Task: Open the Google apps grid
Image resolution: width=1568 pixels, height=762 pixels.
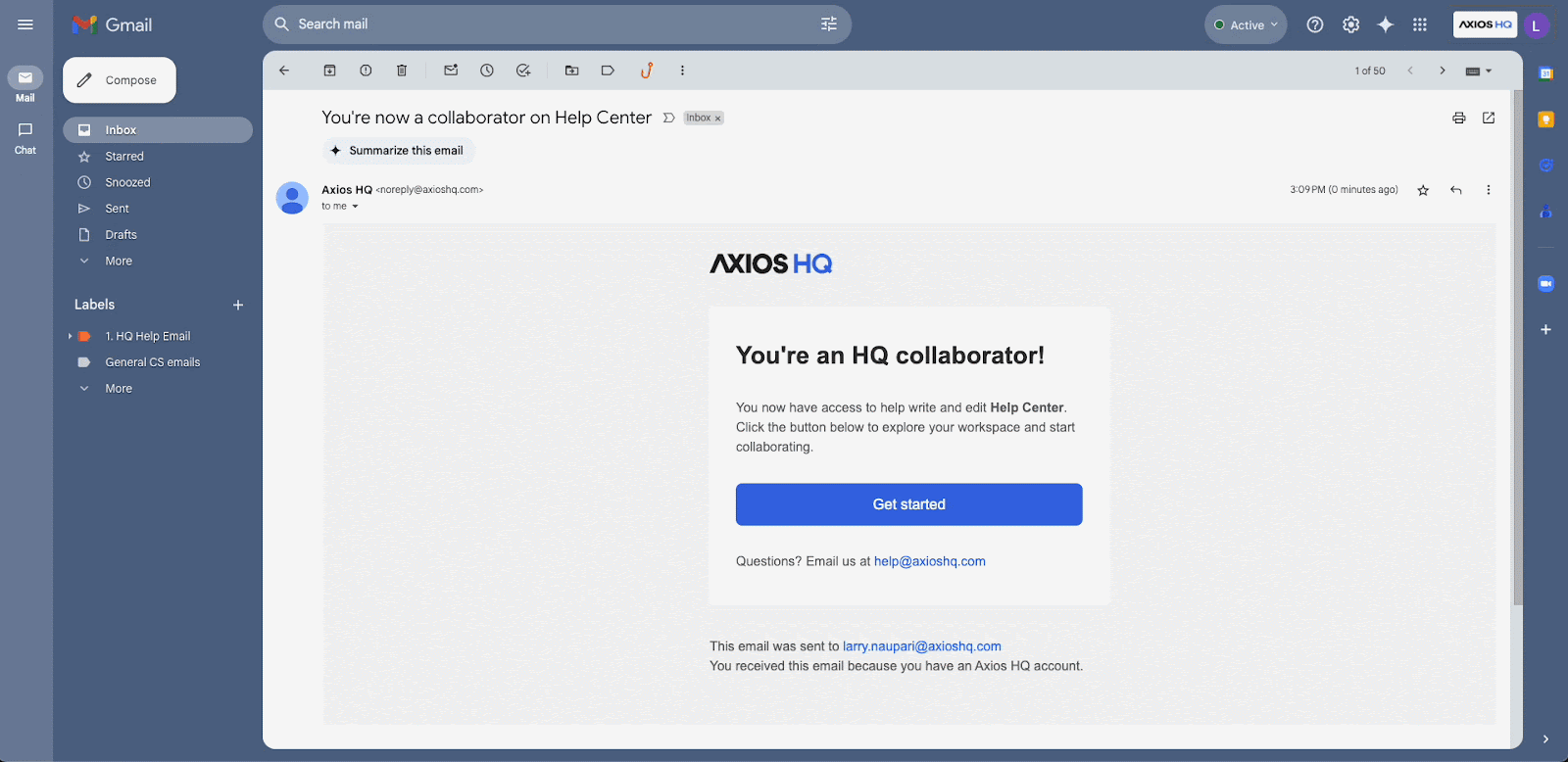Action: coord(1420,24)
